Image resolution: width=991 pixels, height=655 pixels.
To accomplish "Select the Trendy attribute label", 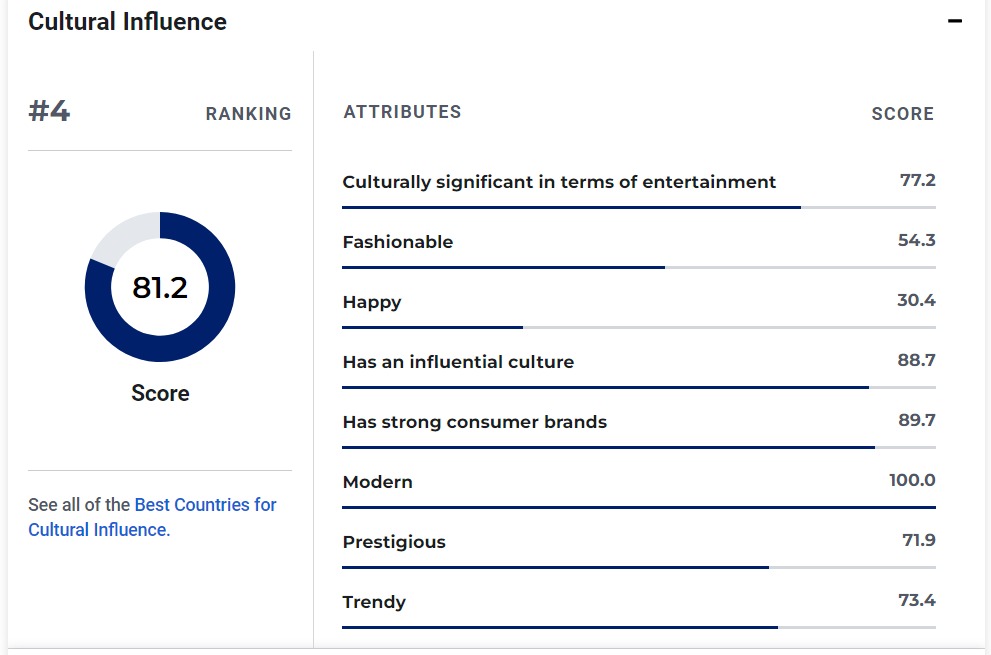I will [374, 602].
